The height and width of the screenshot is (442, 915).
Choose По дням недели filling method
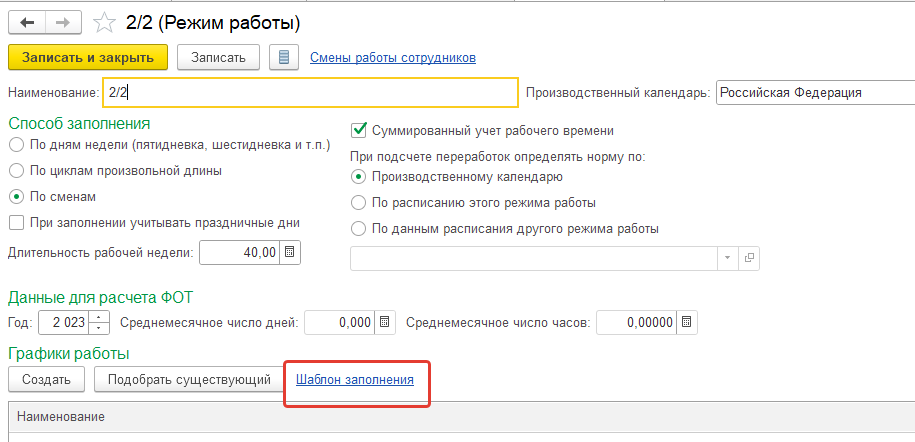coord(17,144)
